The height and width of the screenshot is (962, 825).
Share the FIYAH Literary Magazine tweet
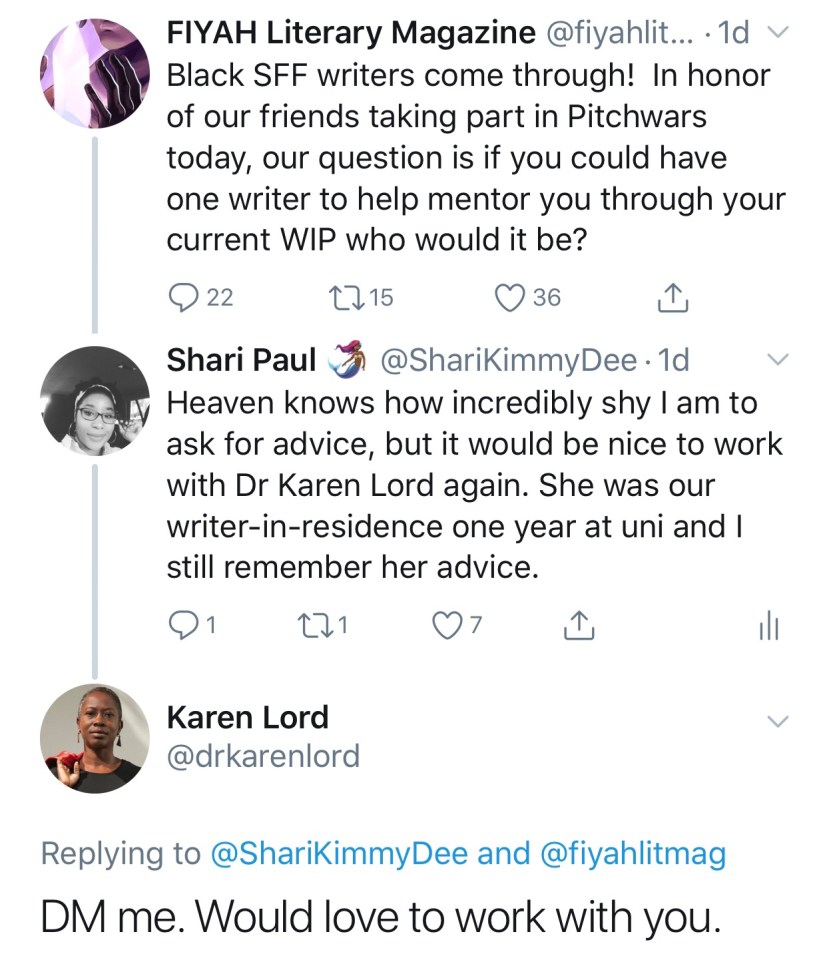(672, 297)
